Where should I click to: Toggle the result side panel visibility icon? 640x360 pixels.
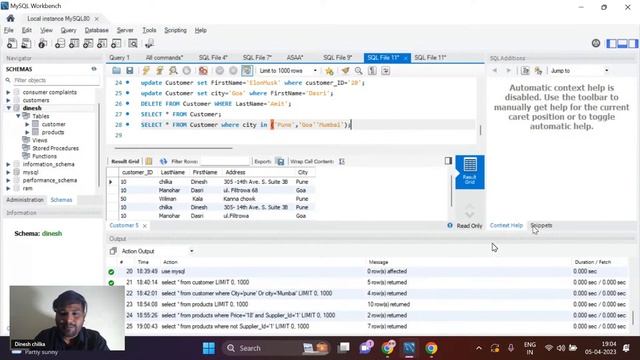pos(448,161)
